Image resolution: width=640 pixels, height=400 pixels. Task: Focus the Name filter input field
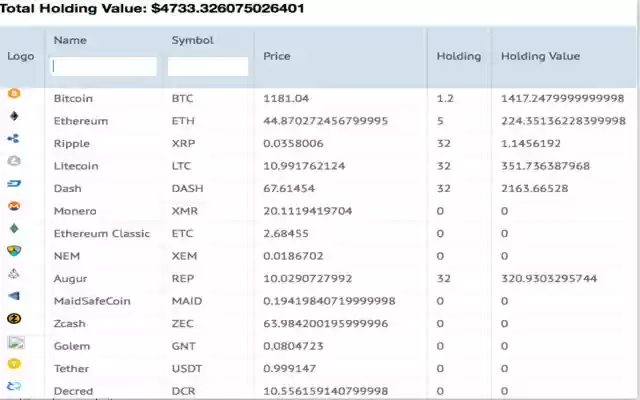tap(104, 66)
